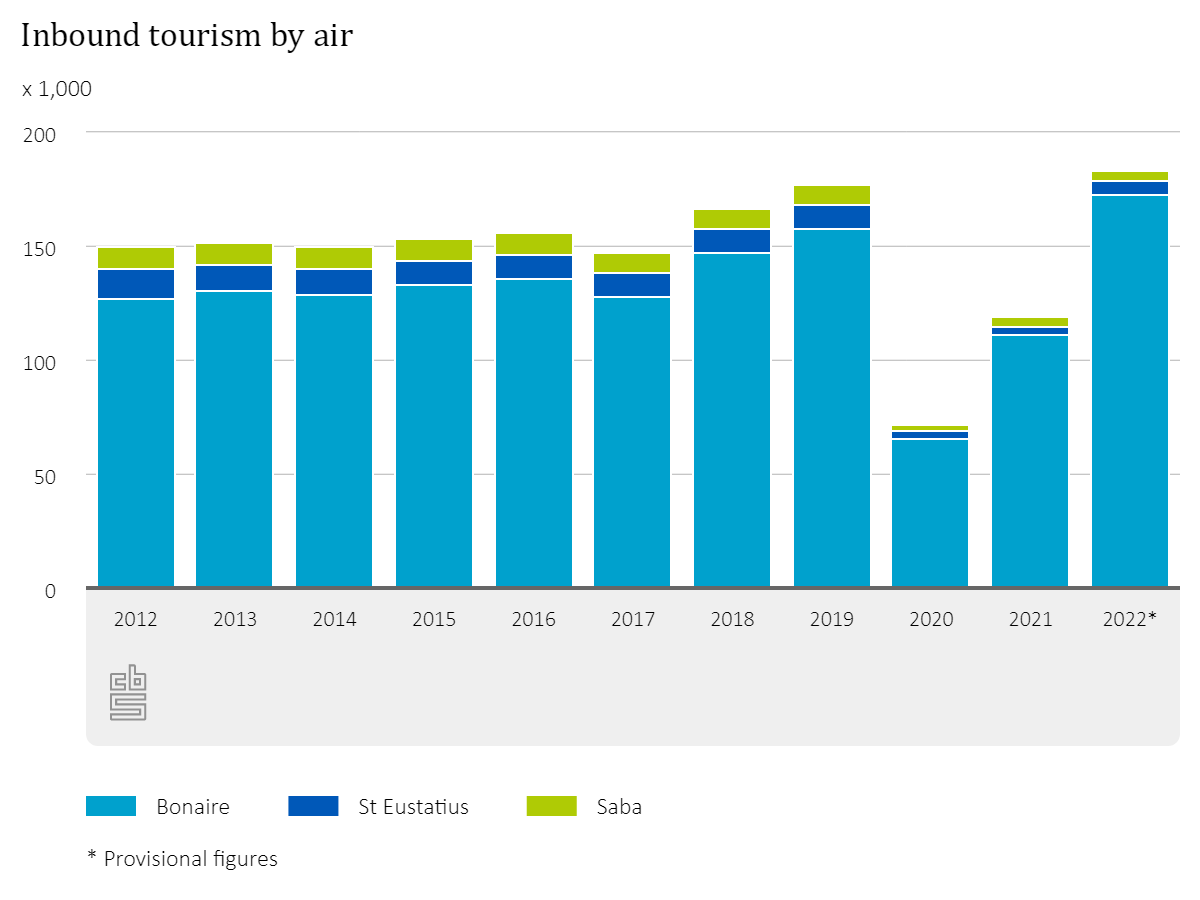Image resolution: width=1200 pixels, height=900 pixels.
Task: Select the chart title 'Inbound tourism by air'
Action: point(185,36)
